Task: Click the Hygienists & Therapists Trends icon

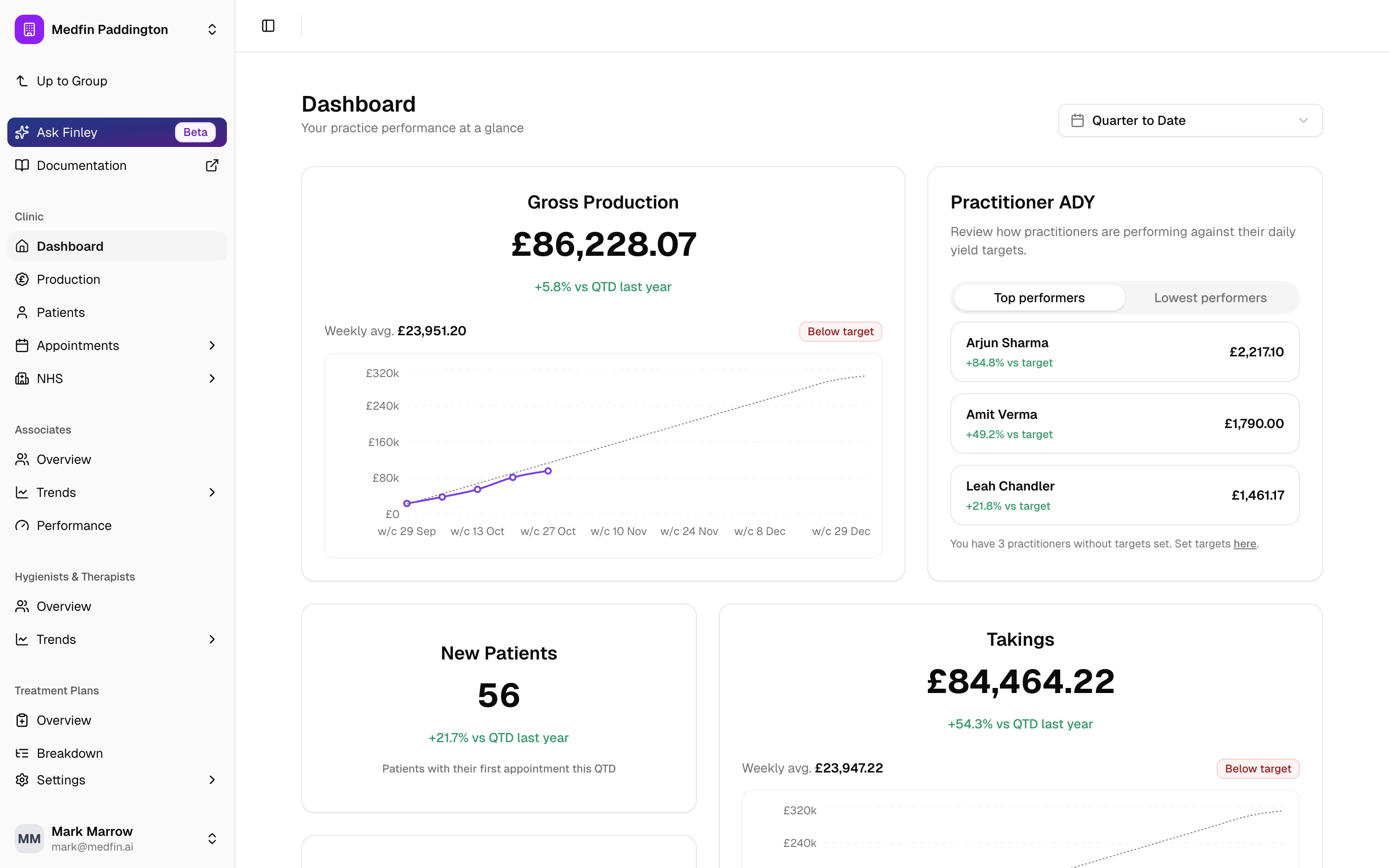Action: point(22,639)
